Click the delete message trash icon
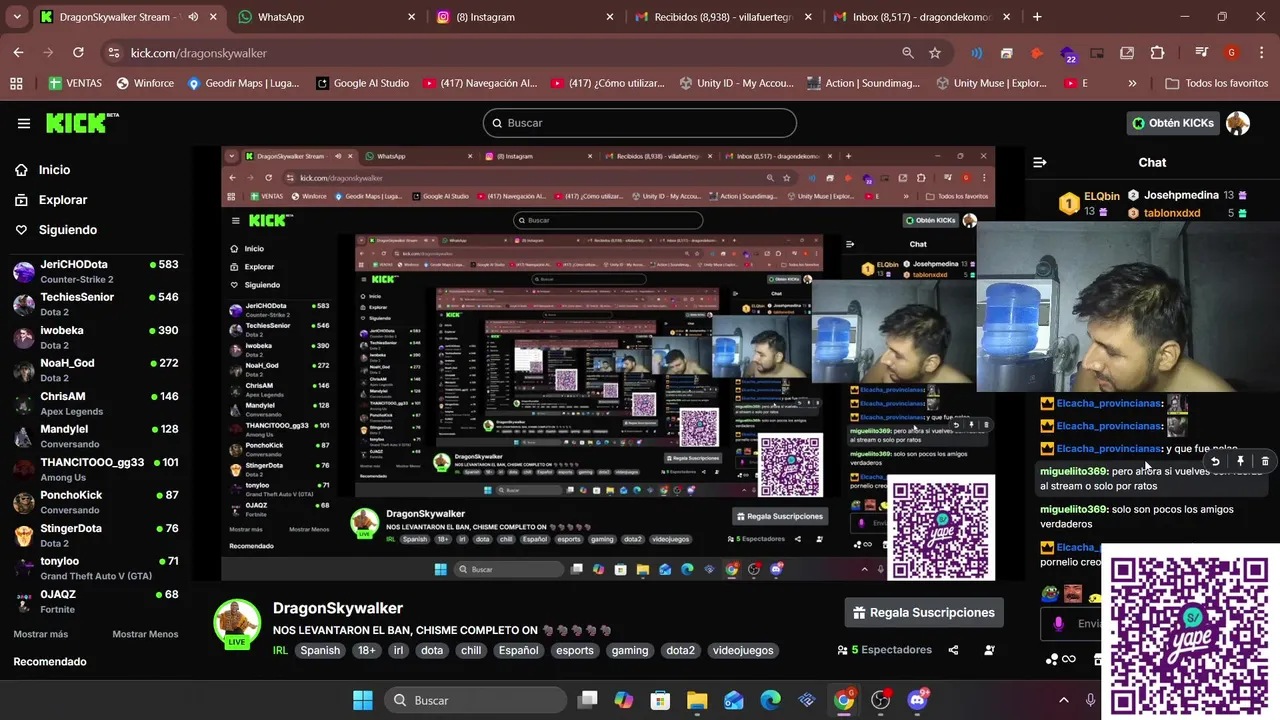1280x720 pixels. pos(1265,461)
